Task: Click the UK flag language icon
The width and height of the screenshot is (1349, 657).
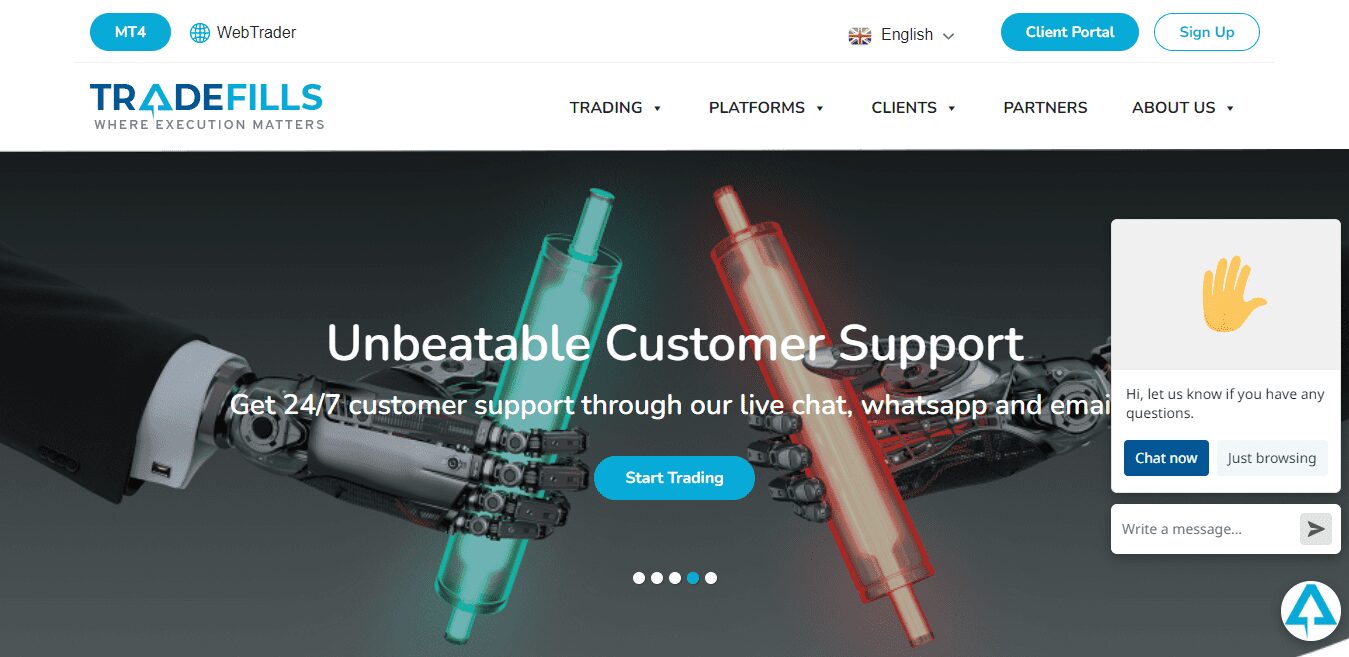Action: [860, 35]
